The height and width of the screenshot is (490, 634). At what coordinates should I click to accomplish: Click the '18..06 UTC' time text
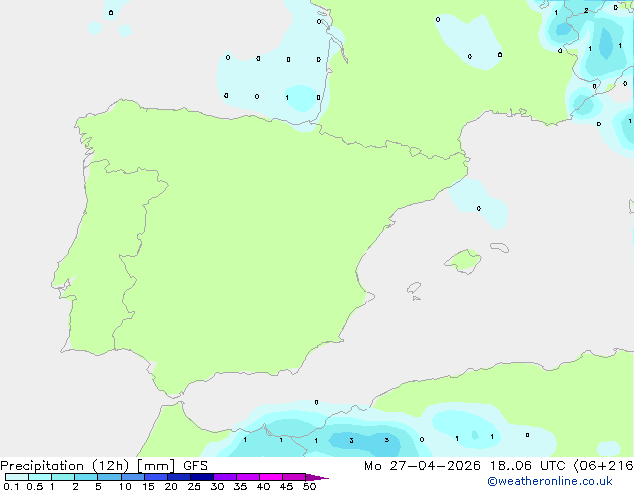pos(527,466)
